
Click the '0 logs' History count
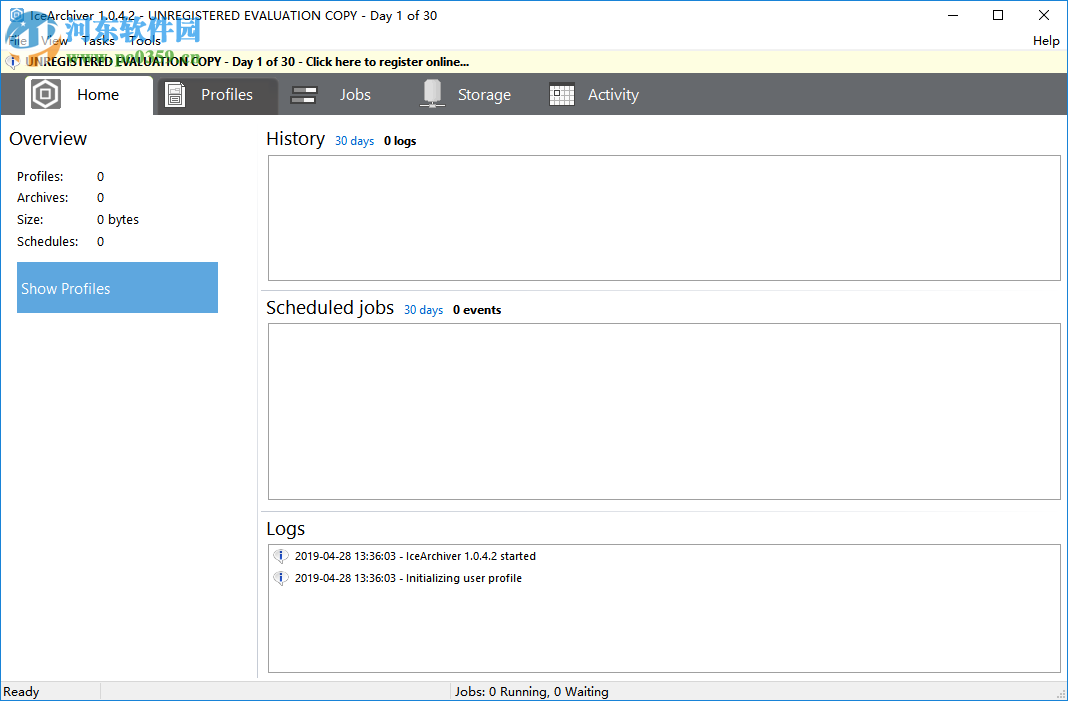pos(400,141)
